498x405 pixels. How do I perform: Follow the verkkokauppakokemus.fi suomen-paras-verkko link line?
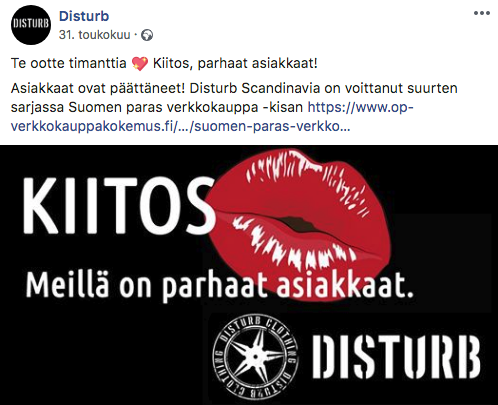click(180, 127)
